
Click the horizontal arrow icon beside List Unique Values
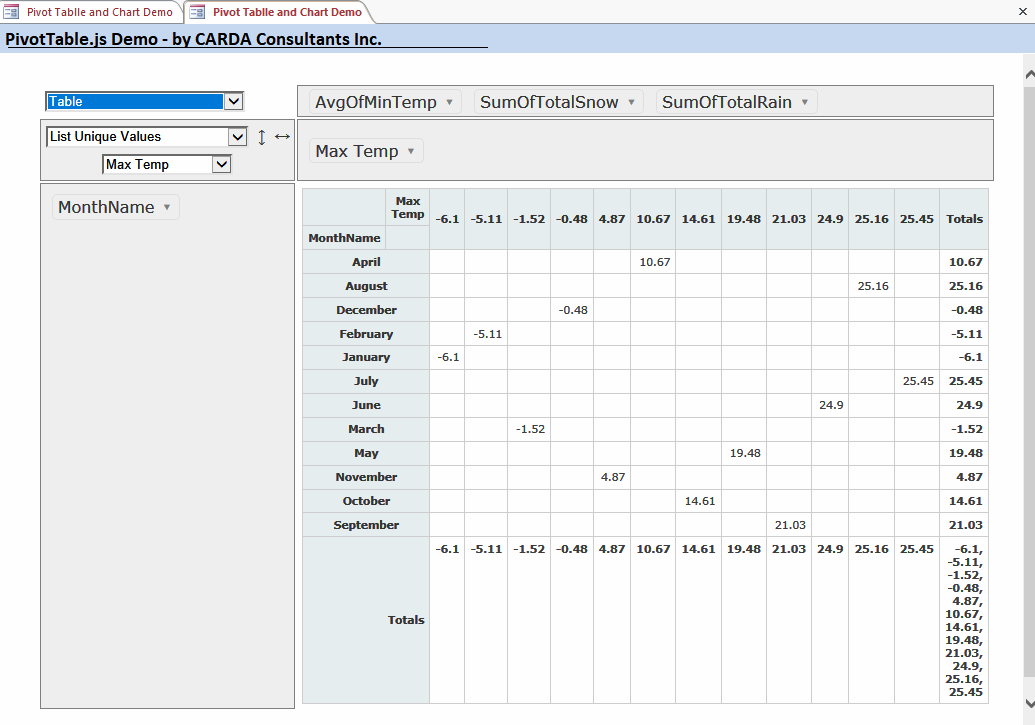point(281,137)
